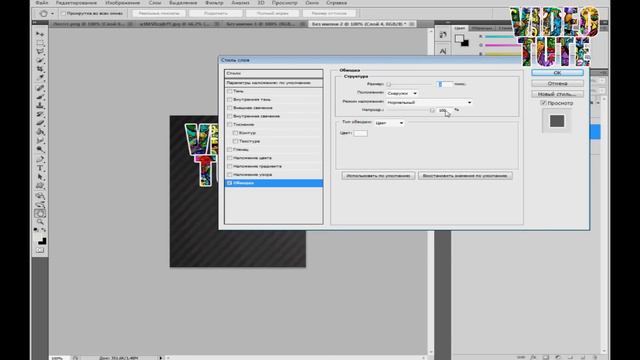640x360 pixels.
Task: Toggle Прокрутка во всех окнах checkbox
Action: click(63, 13)
